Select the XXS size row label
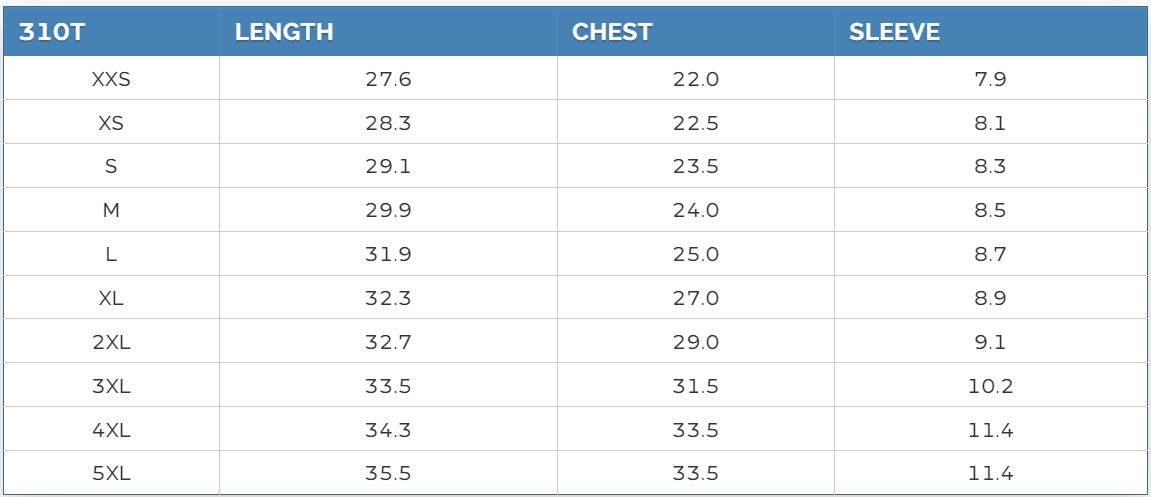The image size is (1151, 497). point(111,80)
